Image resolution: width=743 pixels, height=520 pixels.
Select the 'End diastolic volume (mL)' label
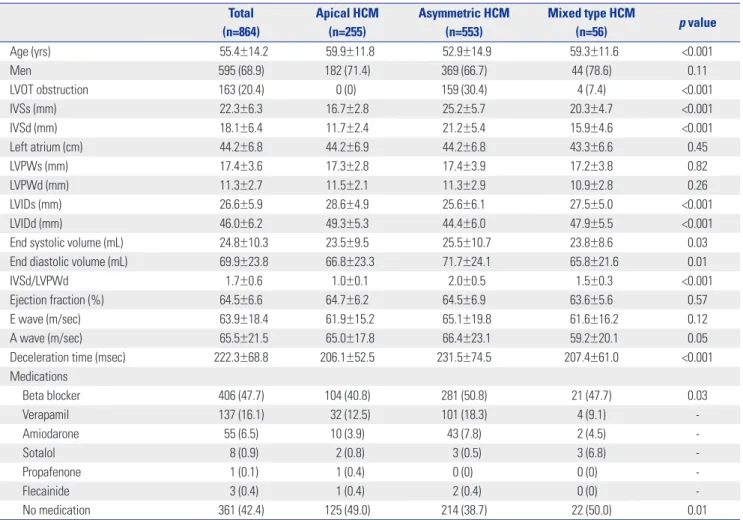pyautogui.click(x=68, y=262)
